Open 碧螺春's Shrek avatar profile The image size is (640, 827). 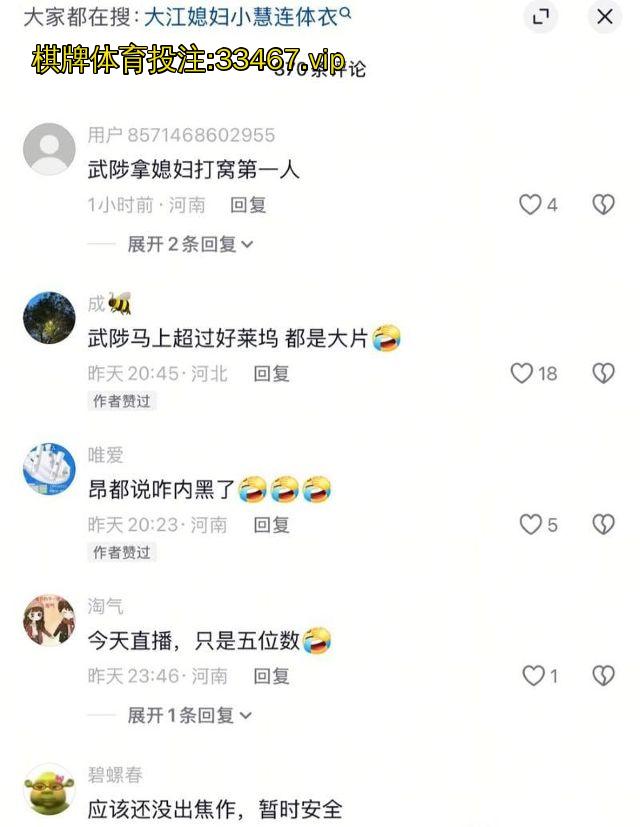click(49, 790)
